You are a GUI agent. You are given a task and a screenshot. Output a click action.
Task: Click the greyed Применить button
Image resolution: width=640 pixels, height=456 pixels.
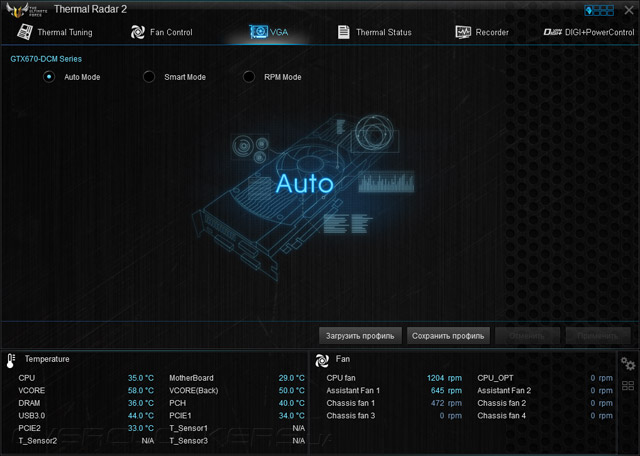click(x=598, y=336)
